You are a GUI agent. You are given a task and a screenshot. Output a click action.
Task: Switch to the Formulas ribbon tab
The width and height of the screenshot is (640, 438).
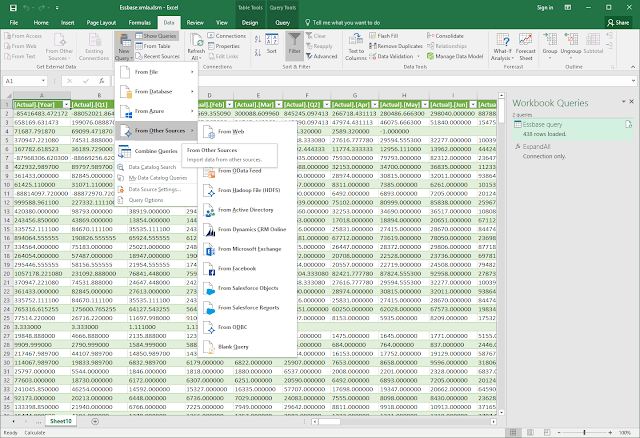pyautogui.click(x=140, y=22)
